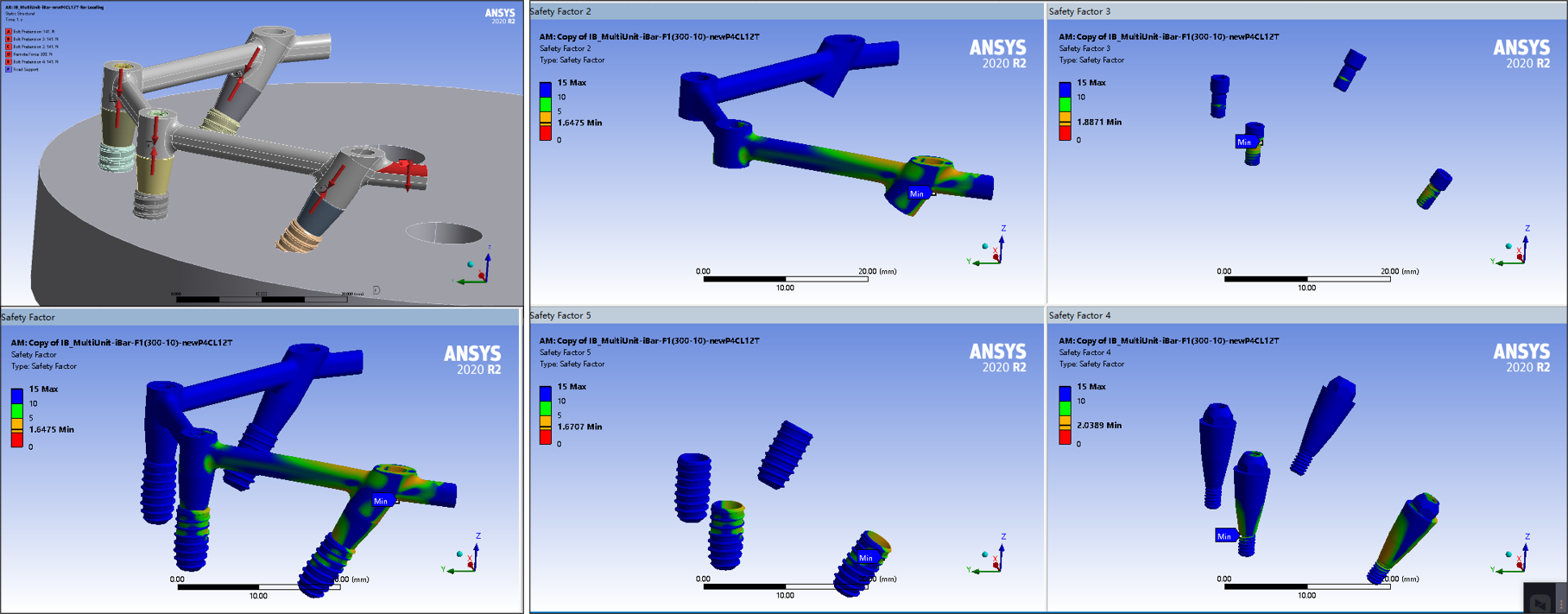Click the cyan ISO ball in Safety Factor 2 triad

click(985, 246)
